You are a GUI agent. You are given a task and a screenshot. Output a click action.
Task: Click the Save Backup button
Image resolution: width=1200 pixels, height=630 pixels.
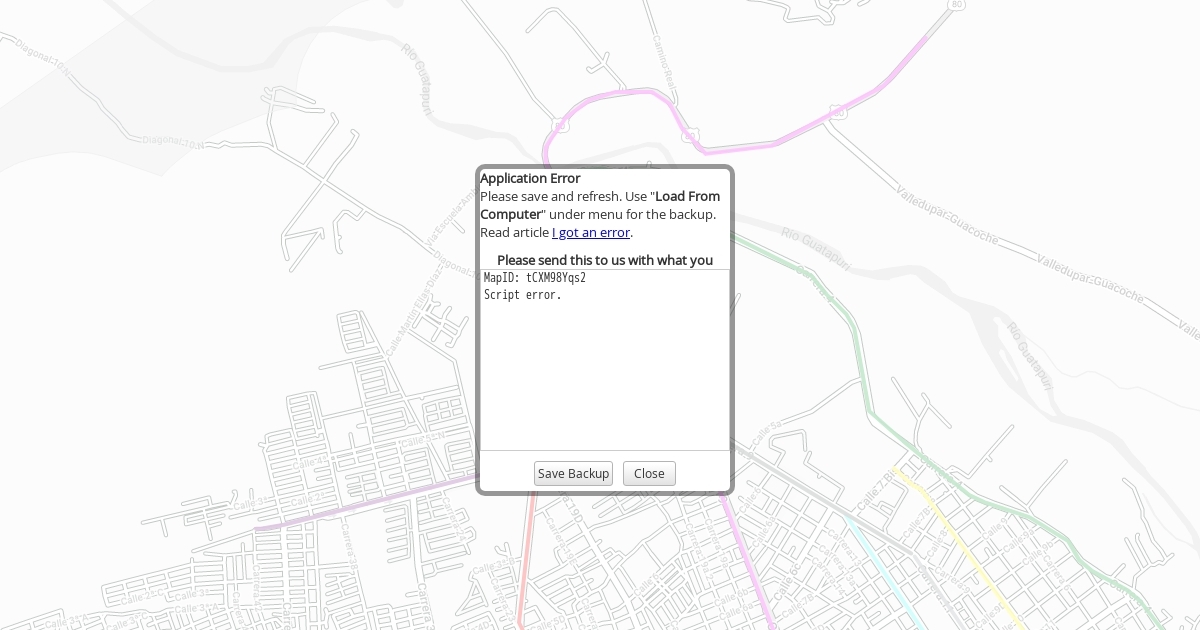tap(573, 473)
